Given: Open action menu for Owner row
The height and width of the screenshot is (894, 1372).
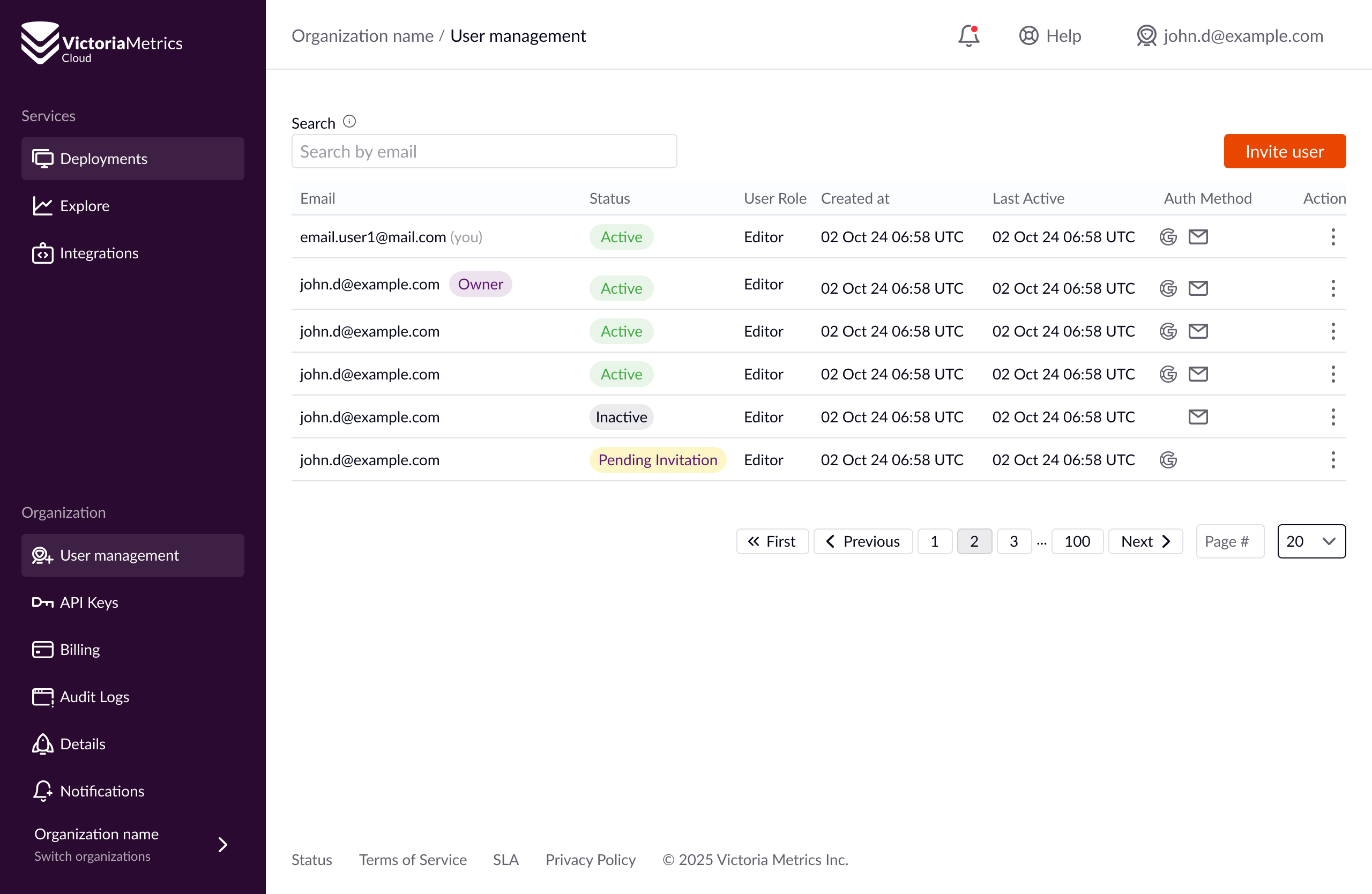Looking at the screenshot, I should point(1333,288).
